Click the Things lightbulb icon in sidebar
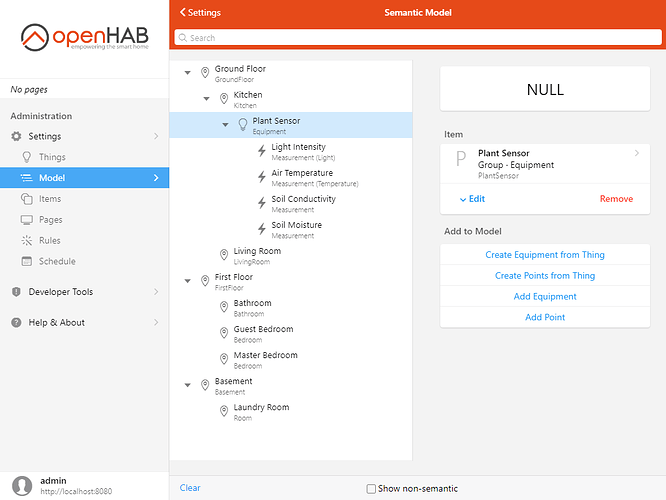The image size is (666, 500). coord(27,157)
